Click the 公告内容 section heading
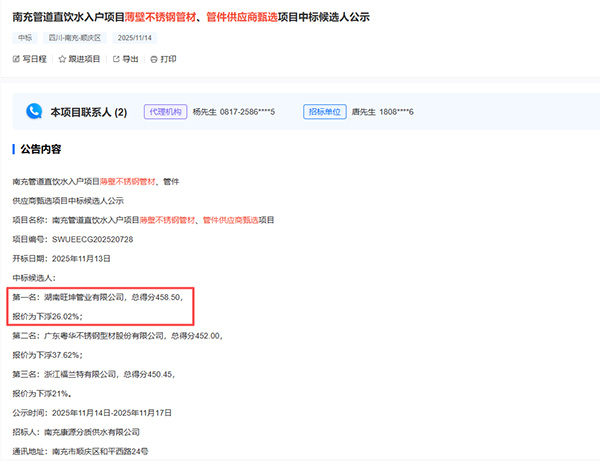600x461 pixels. coord(40,150)
